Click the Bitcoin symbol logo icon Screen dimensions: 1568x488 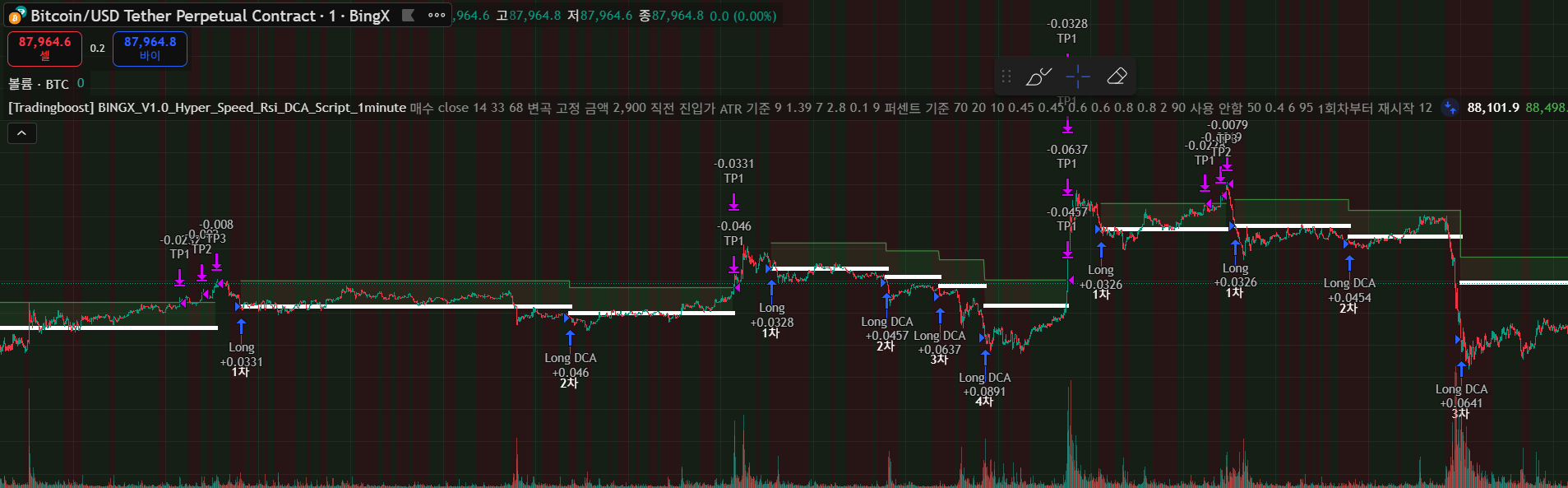[17, 16]
